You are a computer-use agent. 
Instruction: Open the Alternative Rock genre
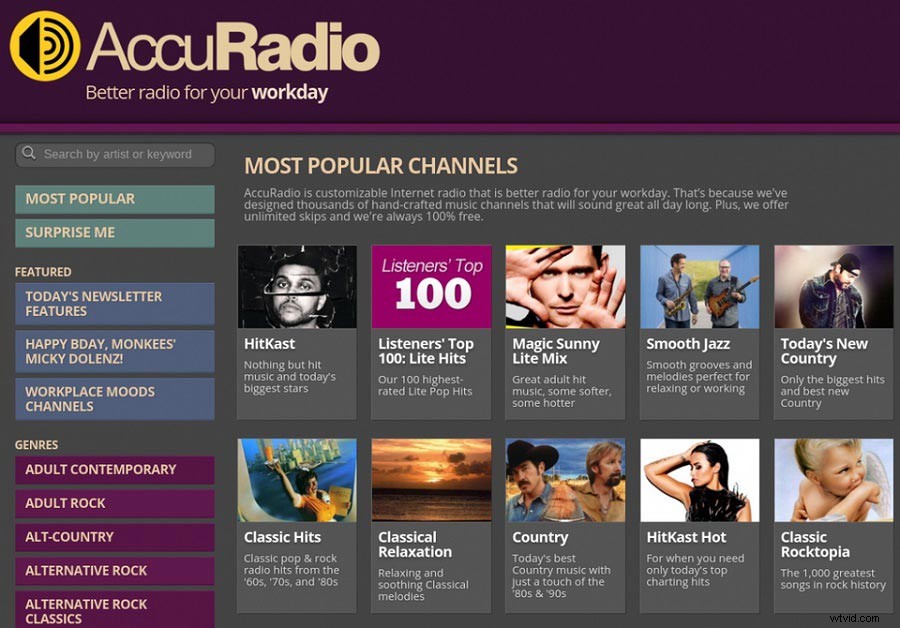click(x=114, y=570)
